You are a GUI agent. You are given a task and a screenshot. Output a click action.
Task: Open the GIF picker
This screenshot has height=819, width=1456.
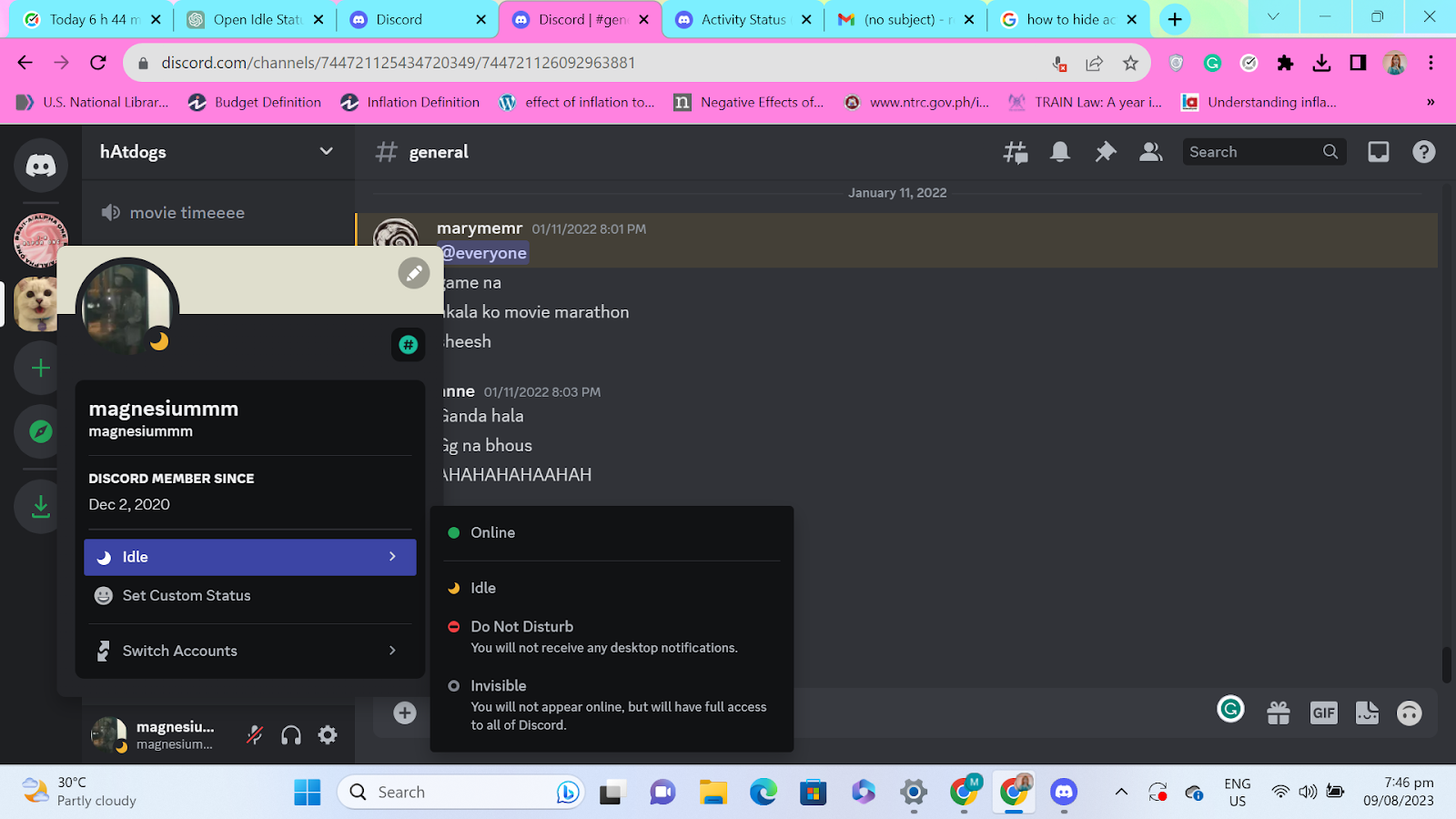pos(1324,713)
